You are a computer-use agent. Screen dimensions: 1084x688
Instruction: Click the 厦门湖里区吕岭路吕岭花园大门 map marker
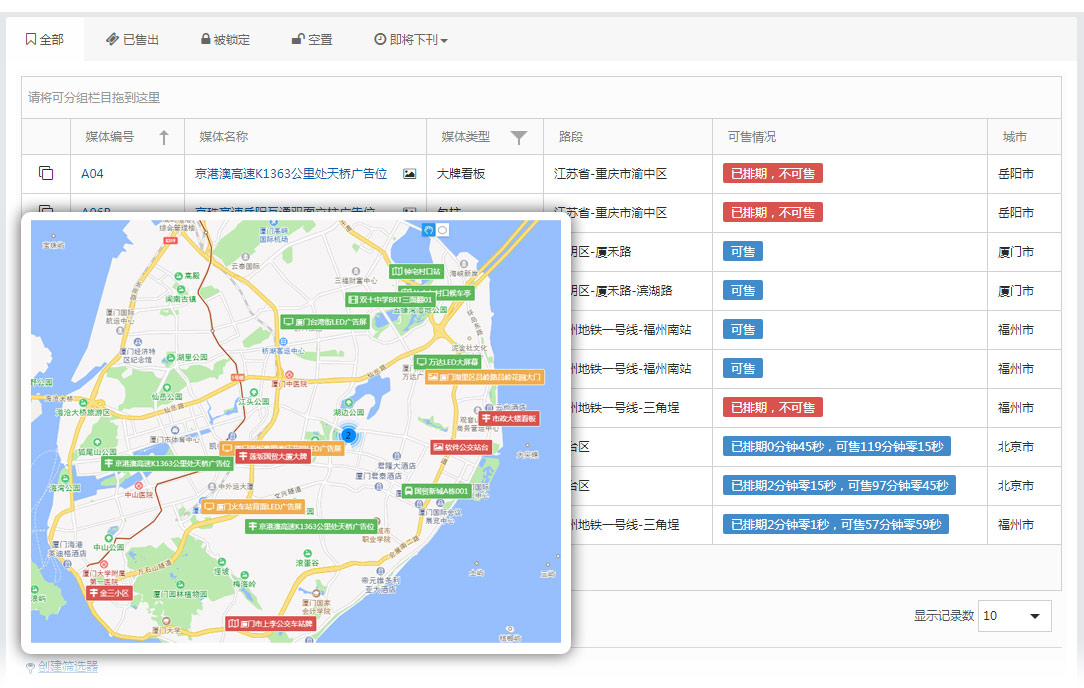coord(485,377)
